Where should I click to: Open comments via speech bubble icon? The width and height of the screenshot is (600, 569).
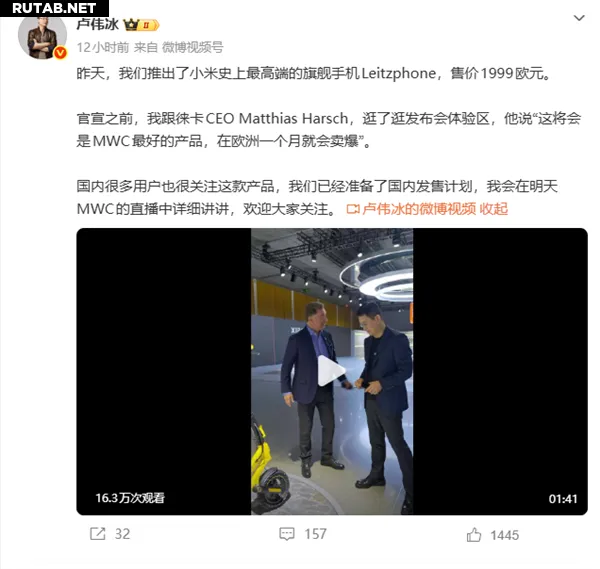pos(287,534)
